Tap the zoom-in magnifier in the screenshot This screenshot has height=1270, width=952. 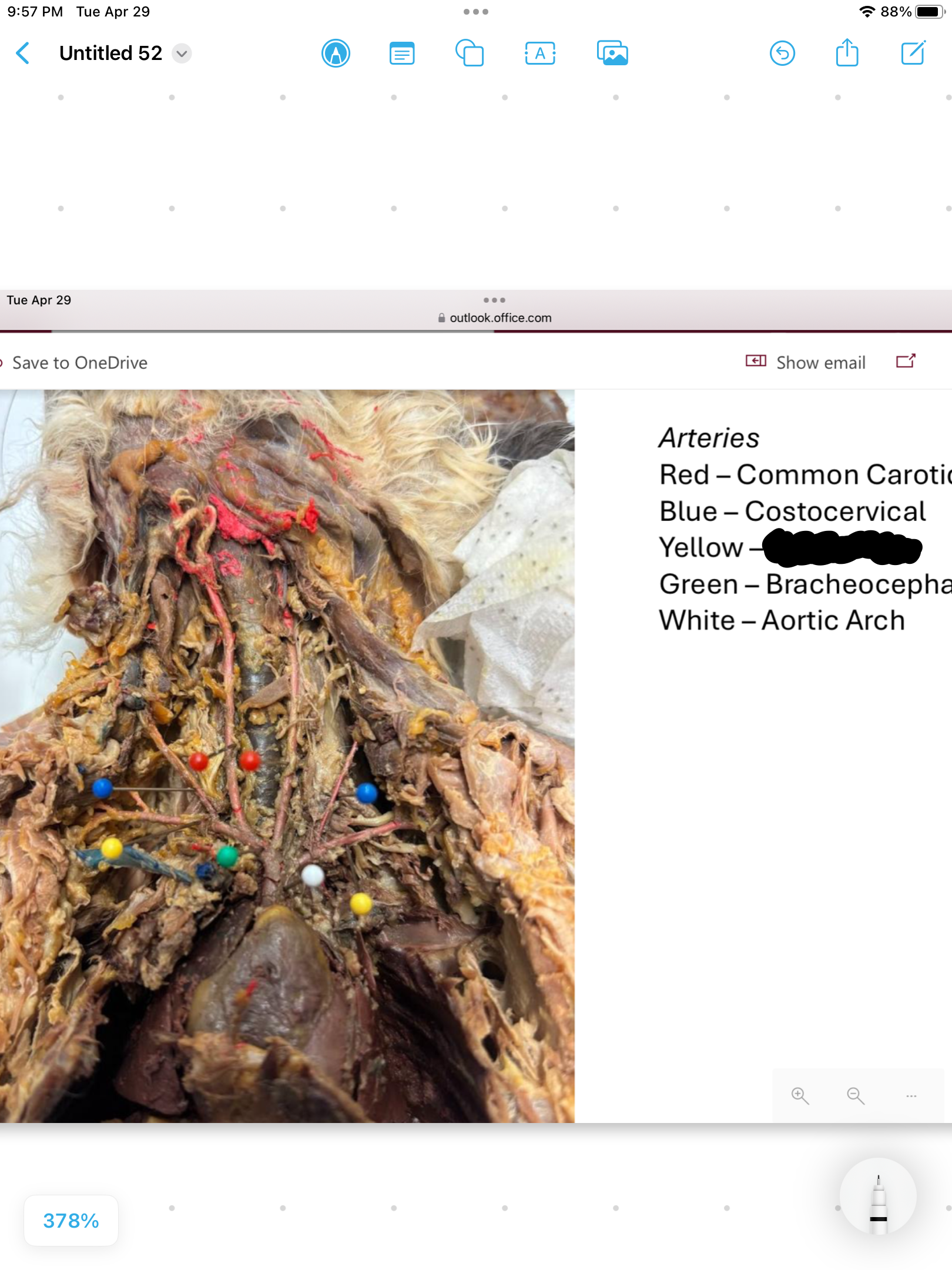(x=800, y=1096)
